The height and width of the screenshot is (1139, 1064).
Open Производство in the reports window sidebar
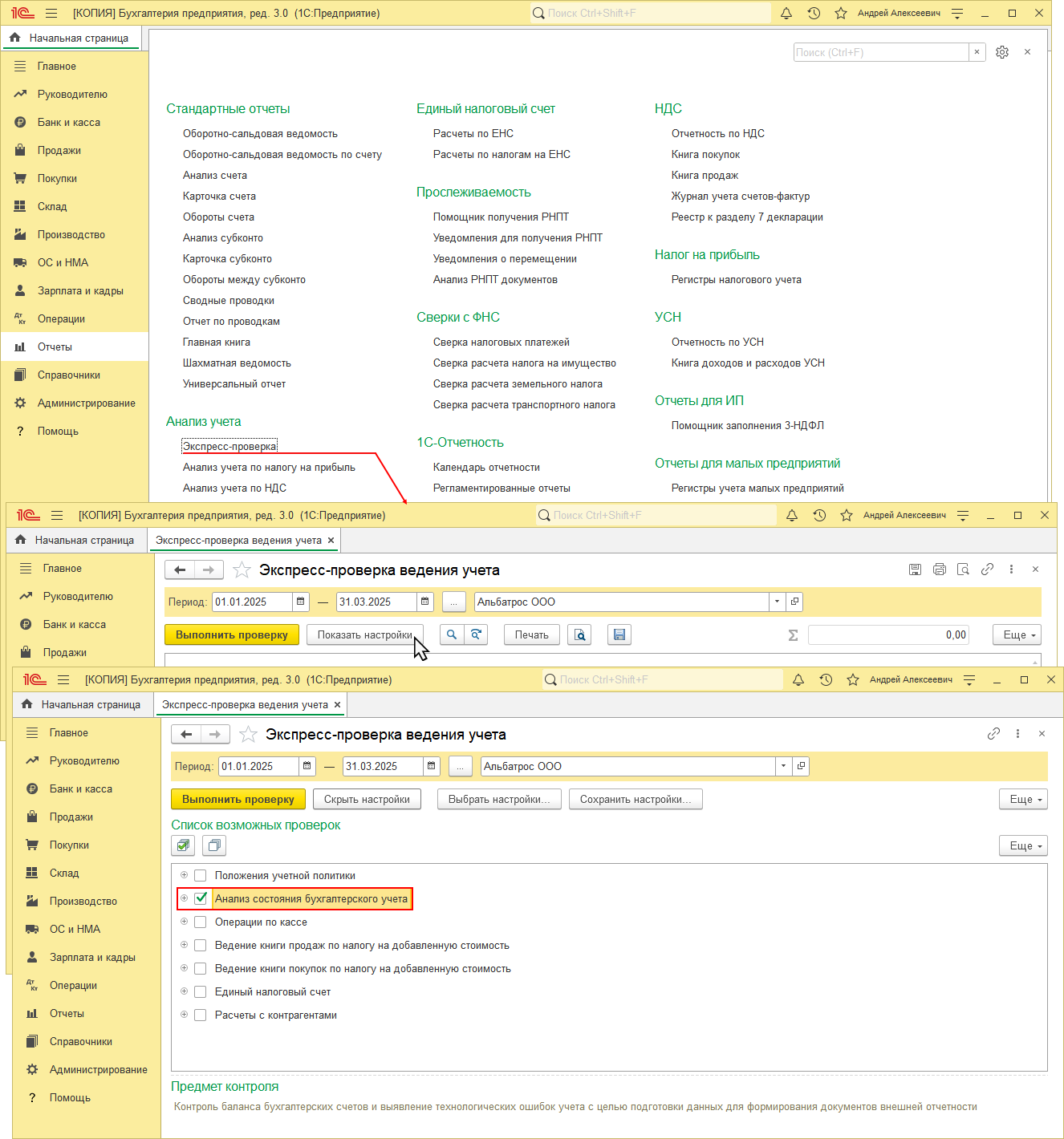(x=71, y=235)
